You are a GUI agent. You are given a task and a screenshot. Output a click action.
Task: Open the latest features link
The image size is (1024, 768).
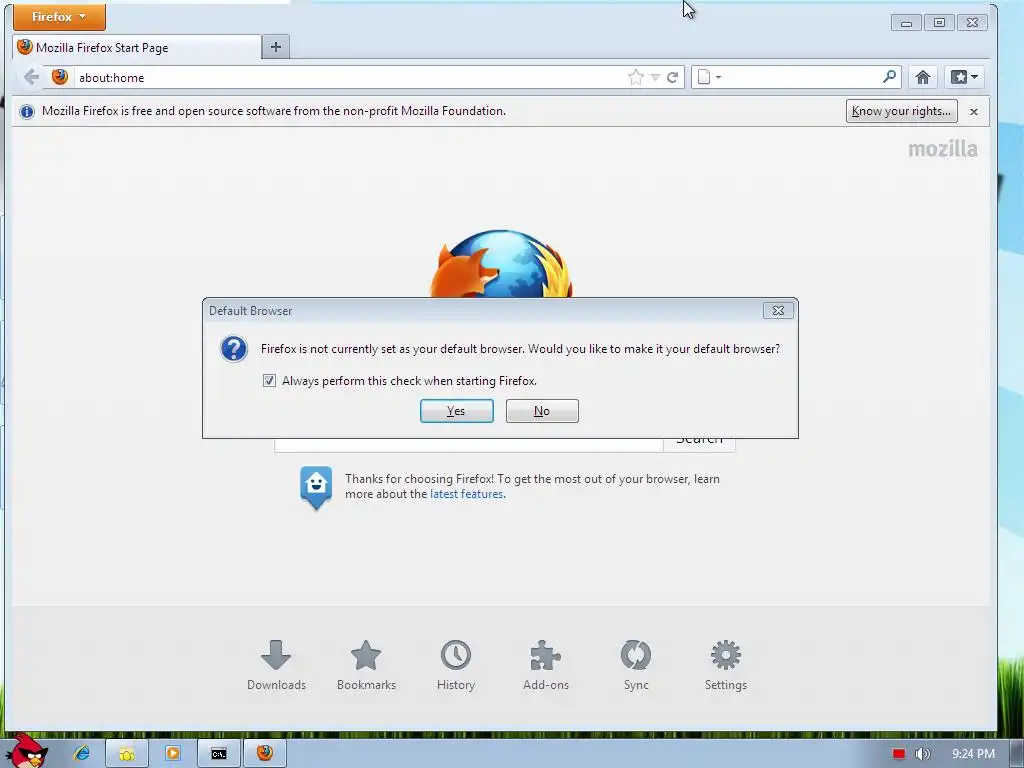(468, 494)
